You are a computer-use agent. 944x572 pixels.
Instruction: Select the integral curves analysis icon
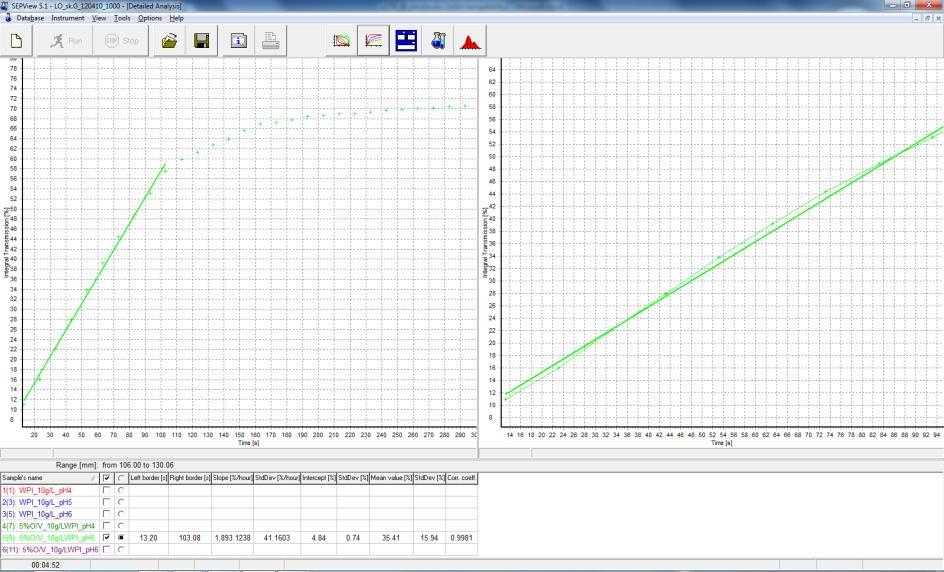(373, 41)
